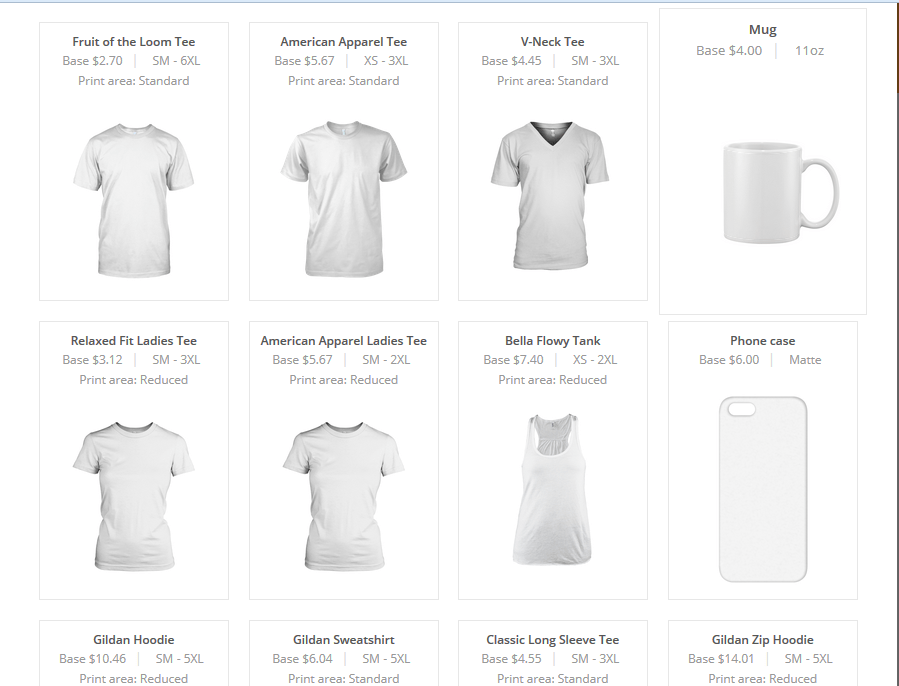Click "Print area: Reduced" under Bella Flowy Tank
899x686 pixels.
point(553,380)
